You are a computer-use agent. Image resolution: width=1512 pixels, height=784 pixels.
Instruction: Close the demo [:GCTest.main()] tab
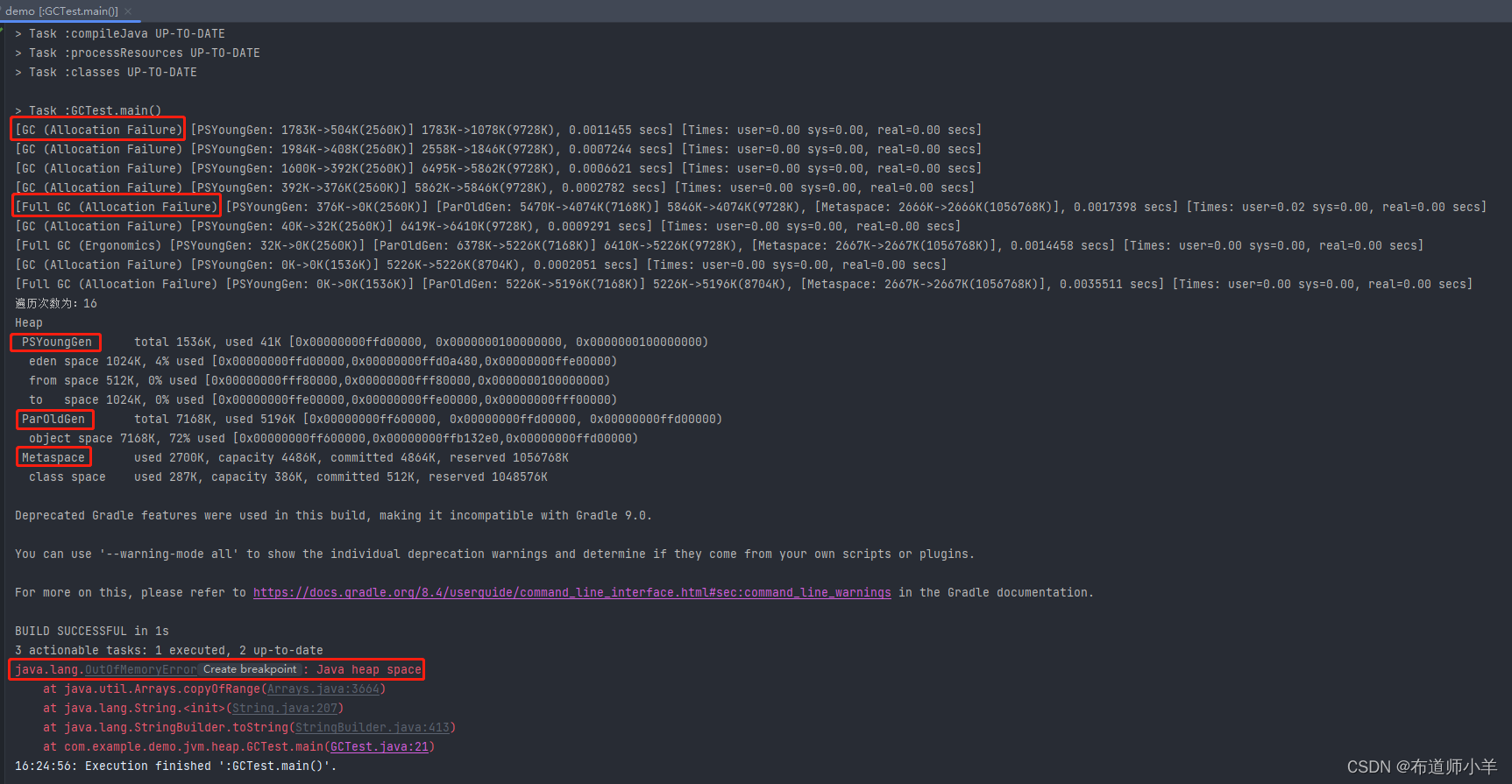129,11
